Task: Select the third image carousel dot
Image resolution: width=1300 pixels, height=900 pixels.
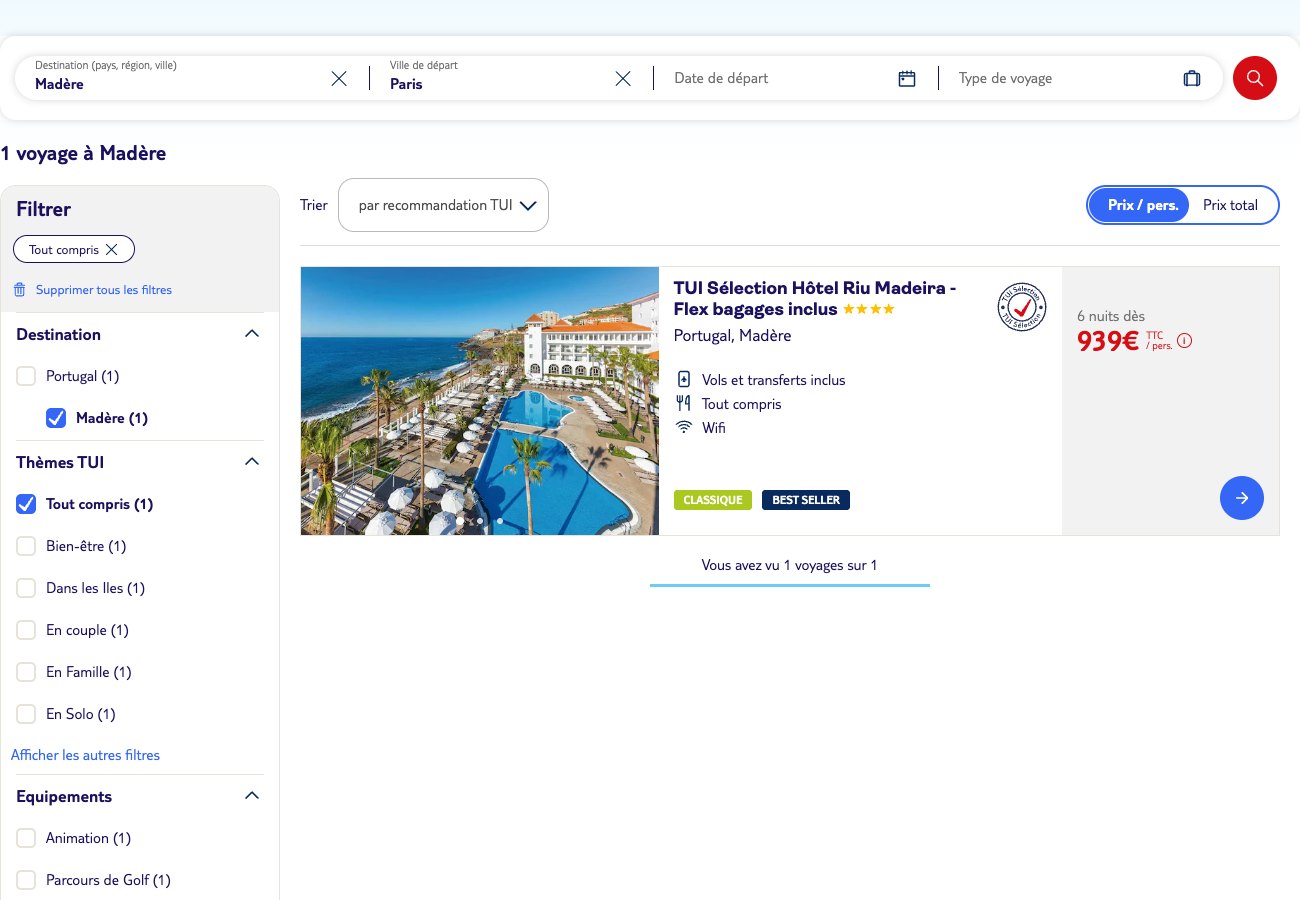Action: (x=500, y=521)
